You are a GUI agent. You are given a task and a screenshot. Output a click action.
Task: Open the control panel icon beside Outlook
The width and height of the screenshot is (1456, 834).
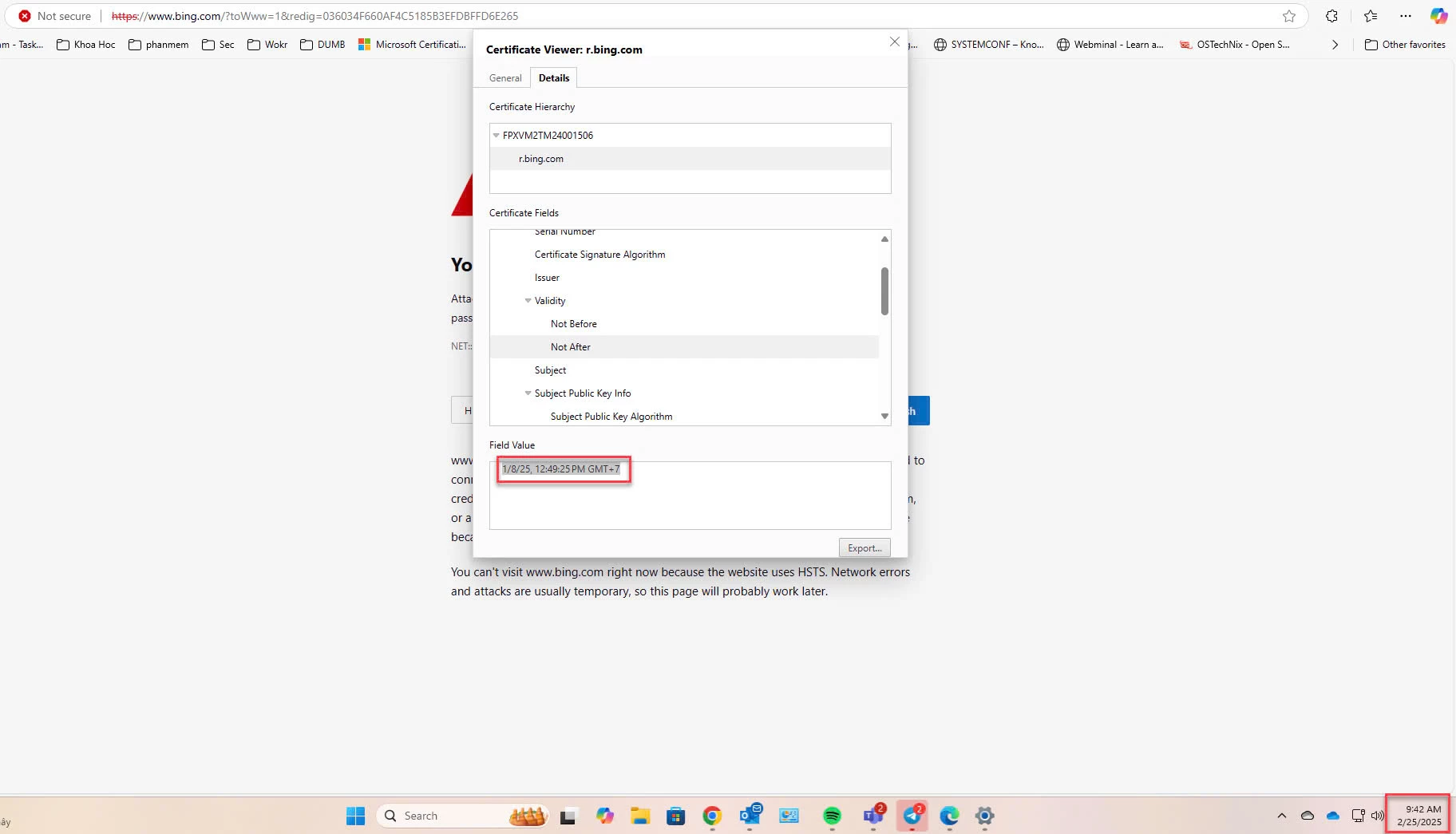(789, 816)
